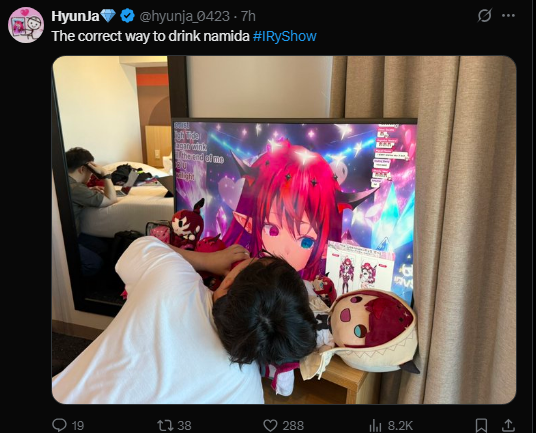
Task: Open the three-dot more options menu
Action: click(508, 15)
